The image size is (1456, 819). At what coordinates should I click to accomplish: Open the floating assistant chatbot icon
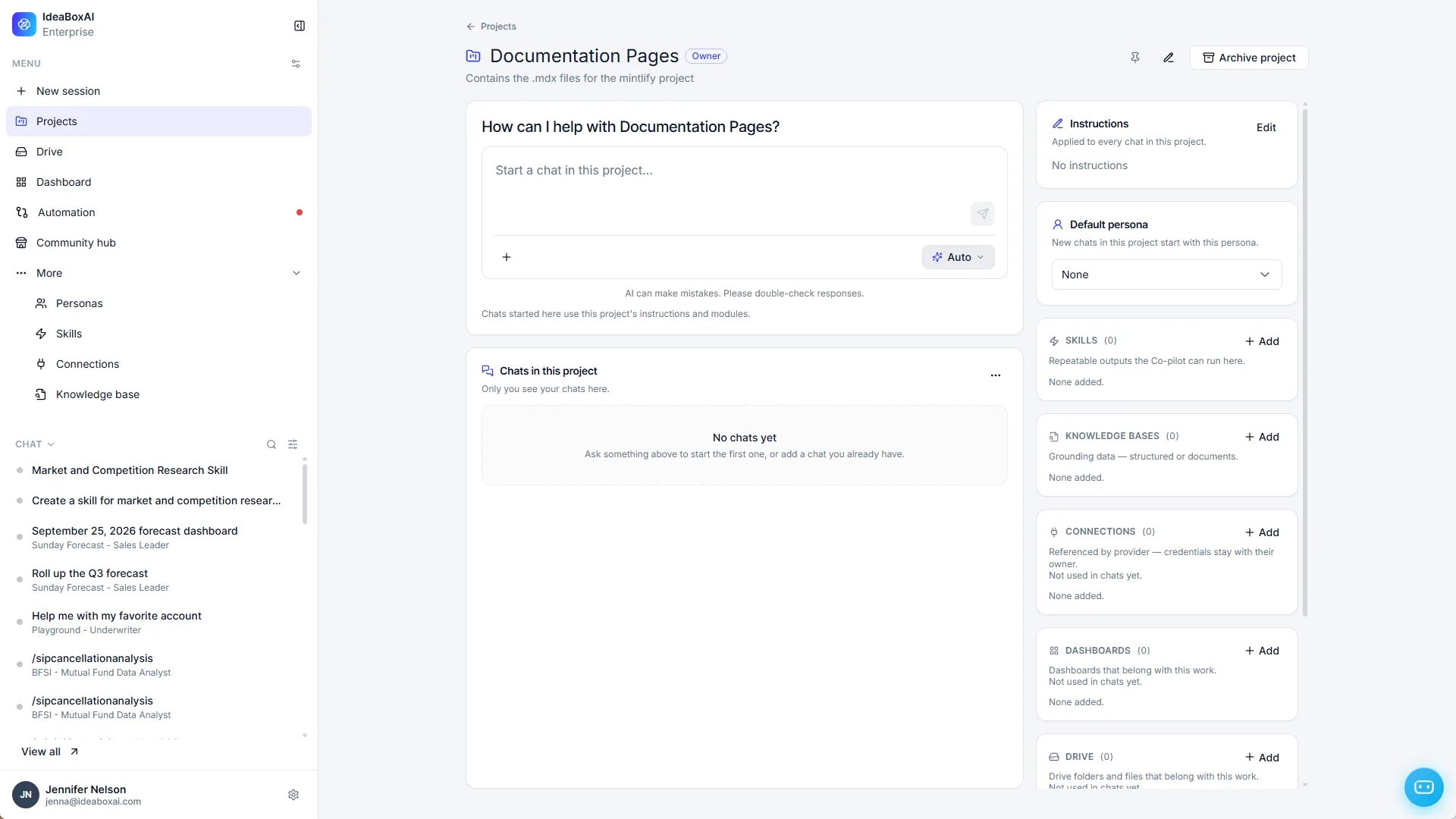[x=1424, y=787]
